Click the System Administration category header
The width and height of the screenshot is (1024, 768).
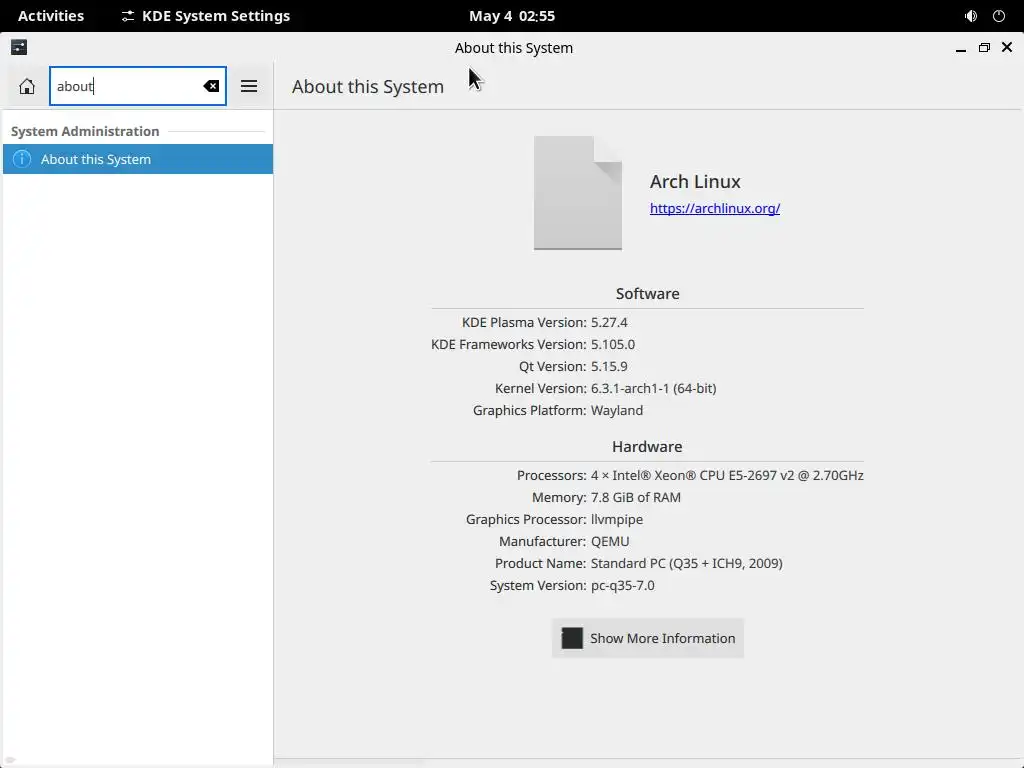(85, 131)
